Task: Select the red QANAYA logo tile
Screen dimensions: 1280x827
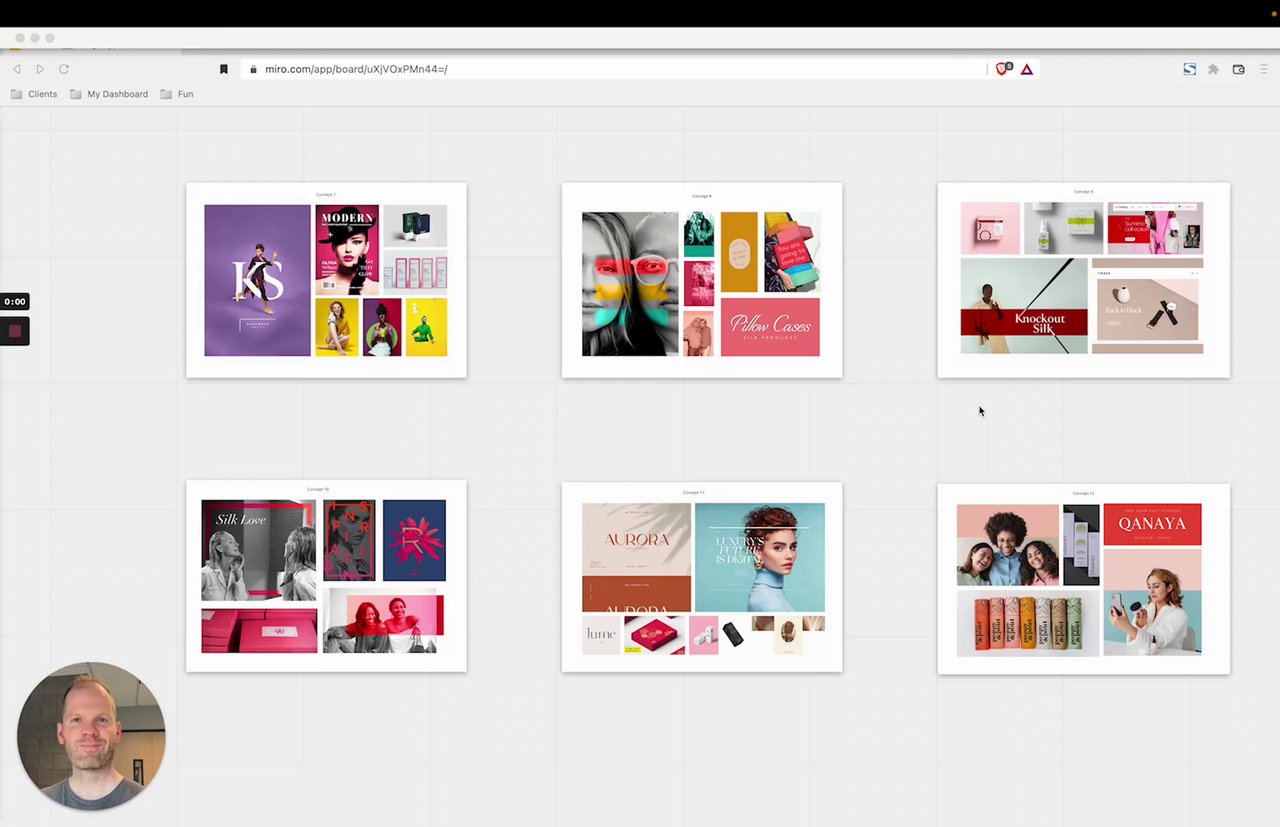Action: click(1152, 524)
